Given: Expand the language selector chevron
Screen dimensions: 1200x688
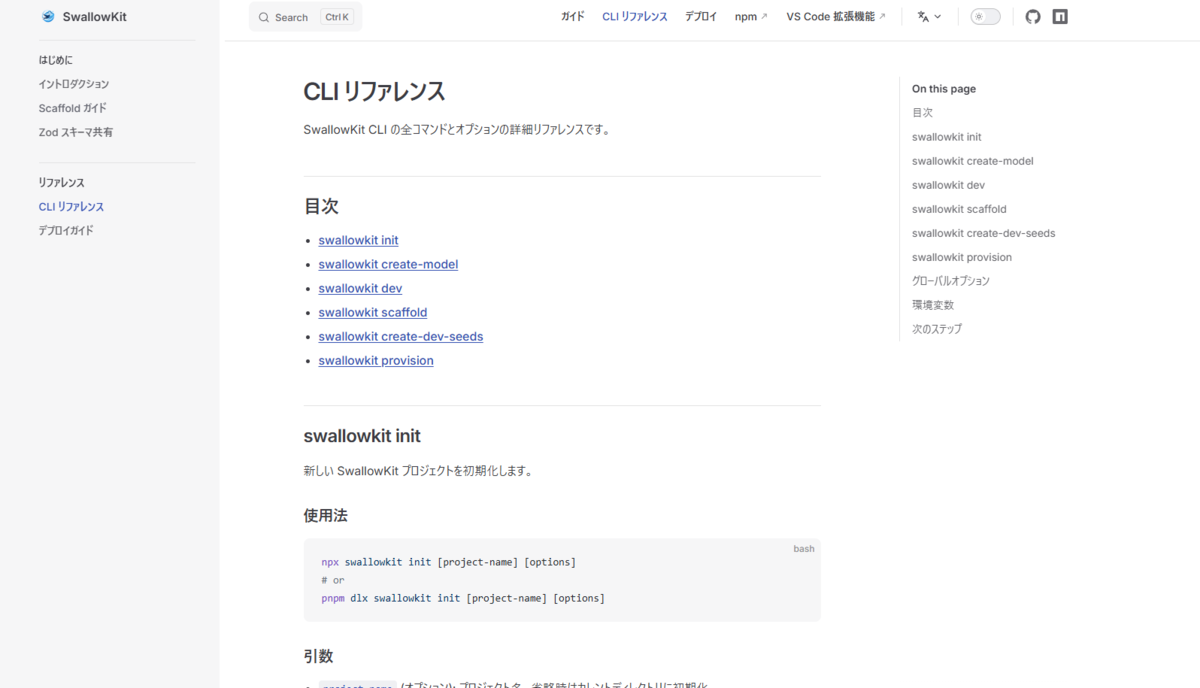Looking at the screenshot, I should tap(938, 17).
